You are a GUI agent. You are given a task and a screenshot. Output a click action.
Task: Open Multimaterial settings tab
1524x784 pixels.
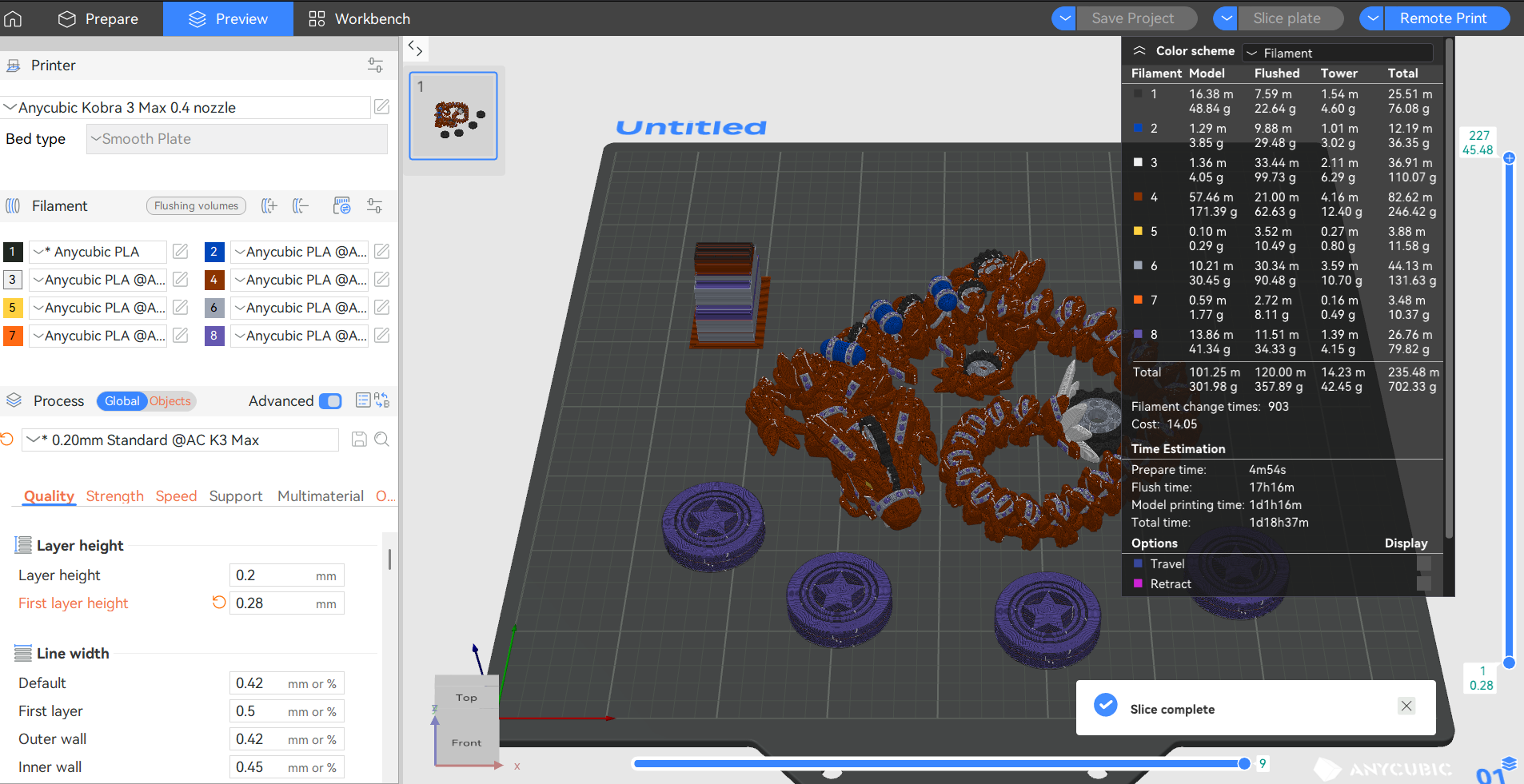coord(321,496)
